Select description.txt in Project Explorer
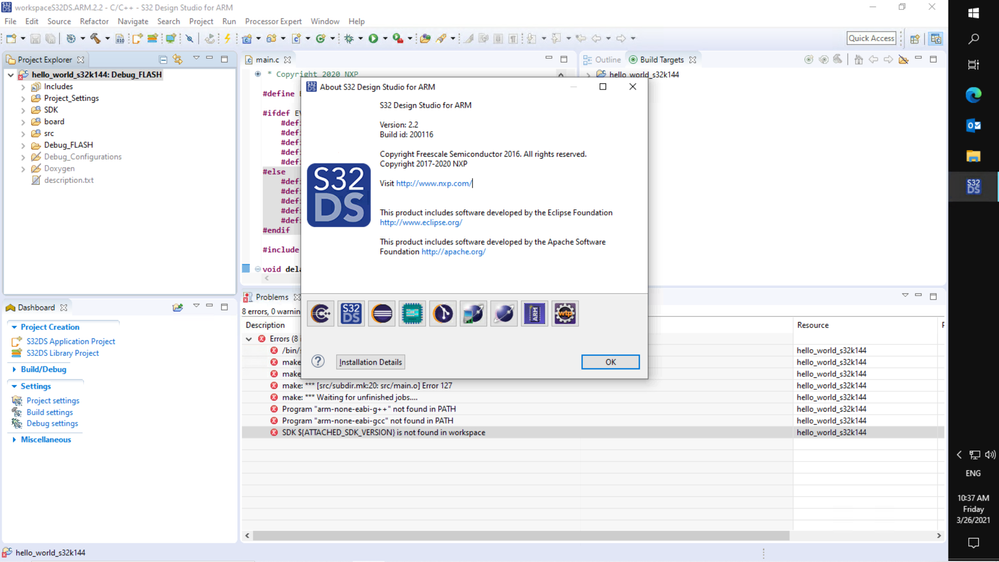 pos(68,180)
